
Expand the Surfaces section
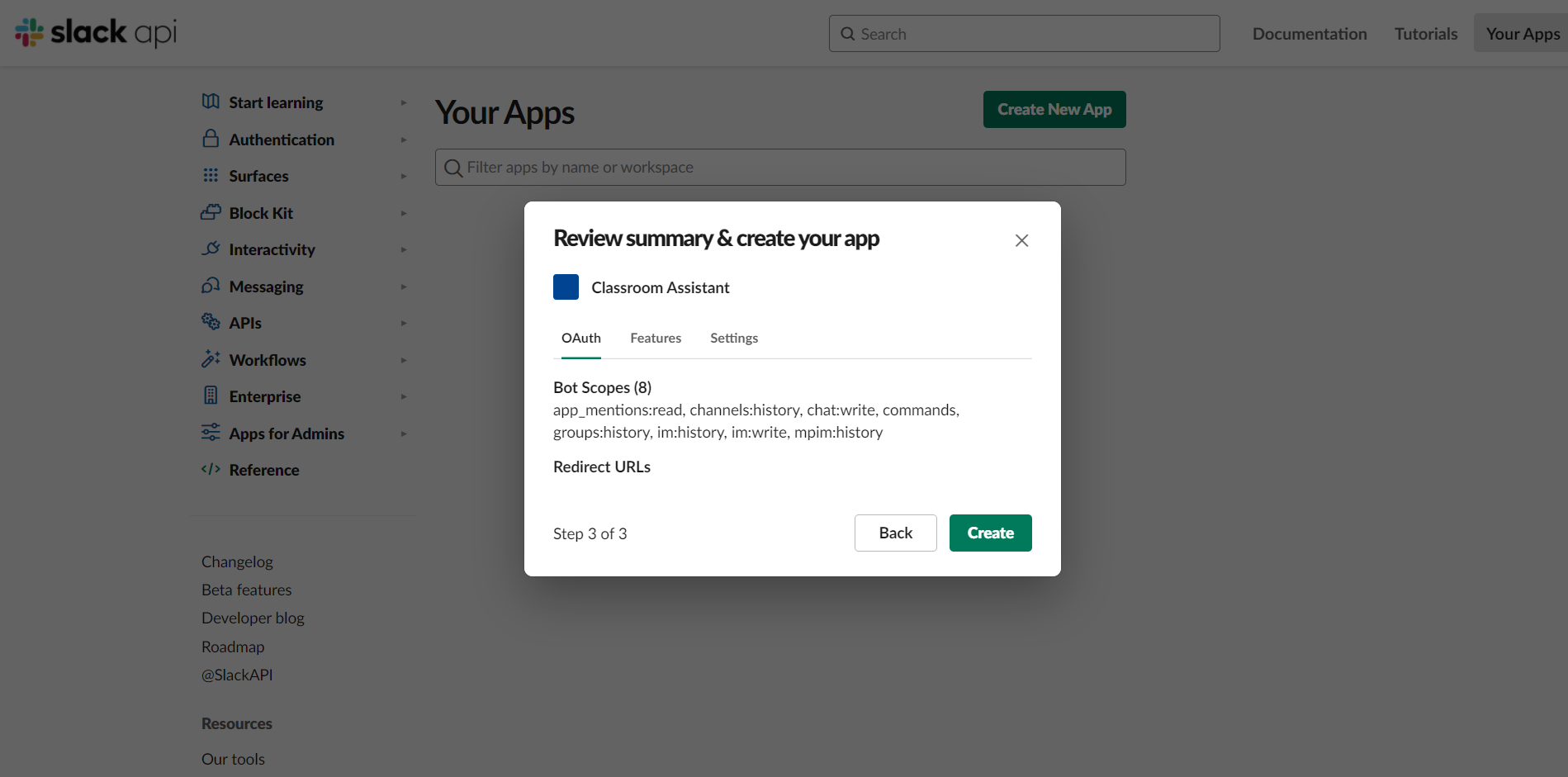404,176
